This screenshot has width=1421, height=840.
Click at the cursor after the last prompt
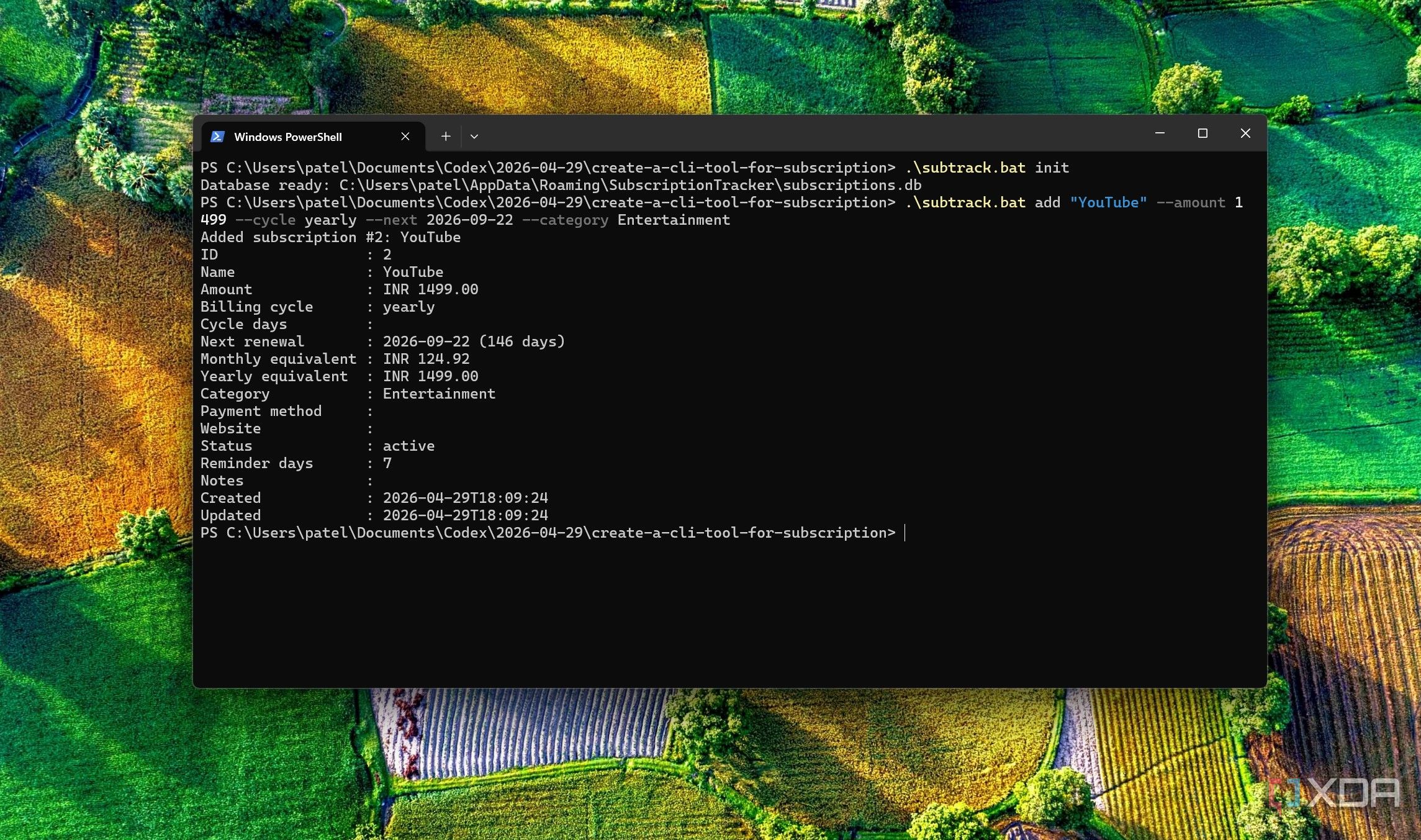point(905,533)
